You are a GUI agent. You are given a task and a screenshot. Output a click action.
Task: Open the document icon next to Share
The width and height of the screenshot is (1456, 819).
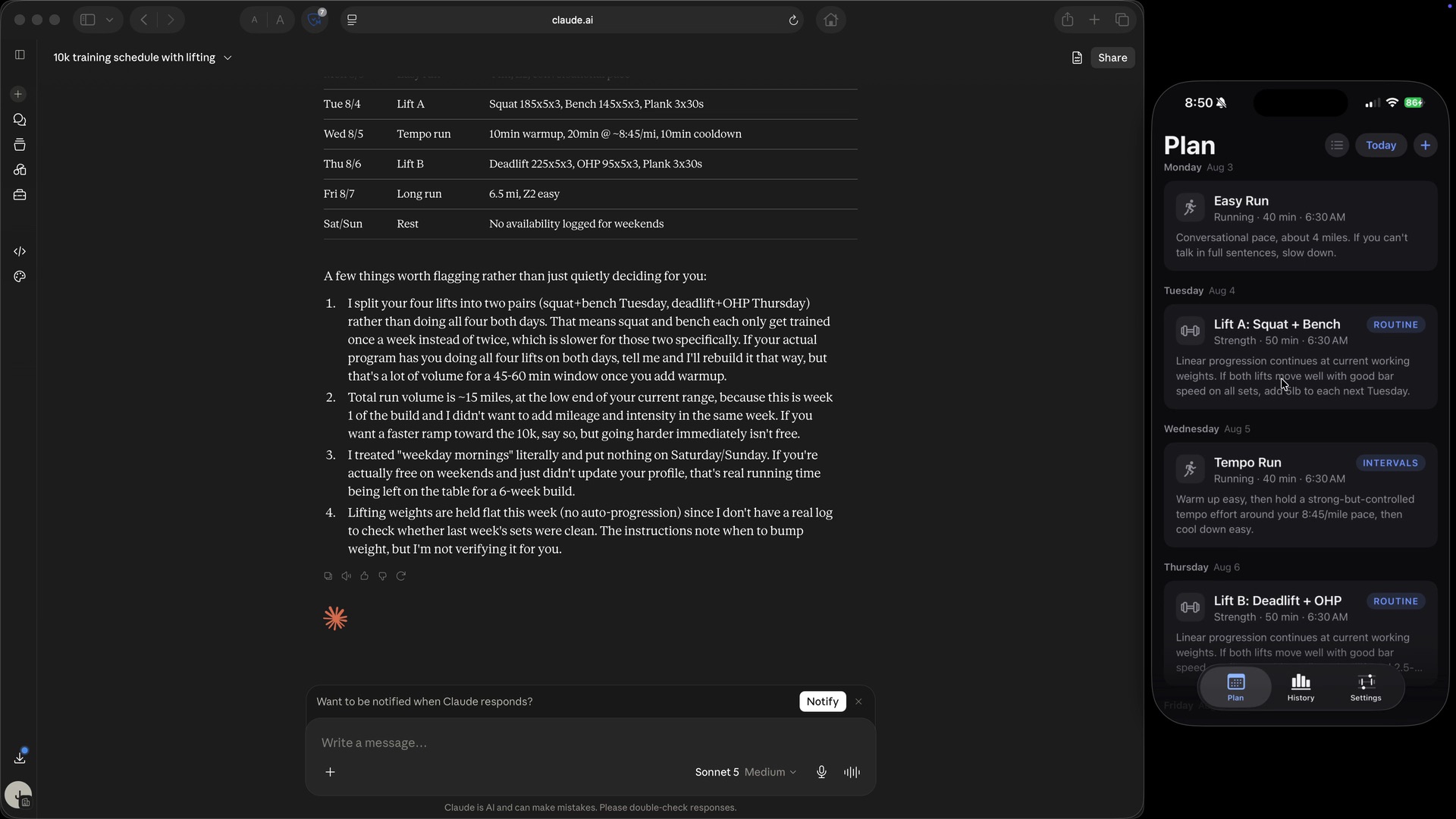tap(1077, 58)
